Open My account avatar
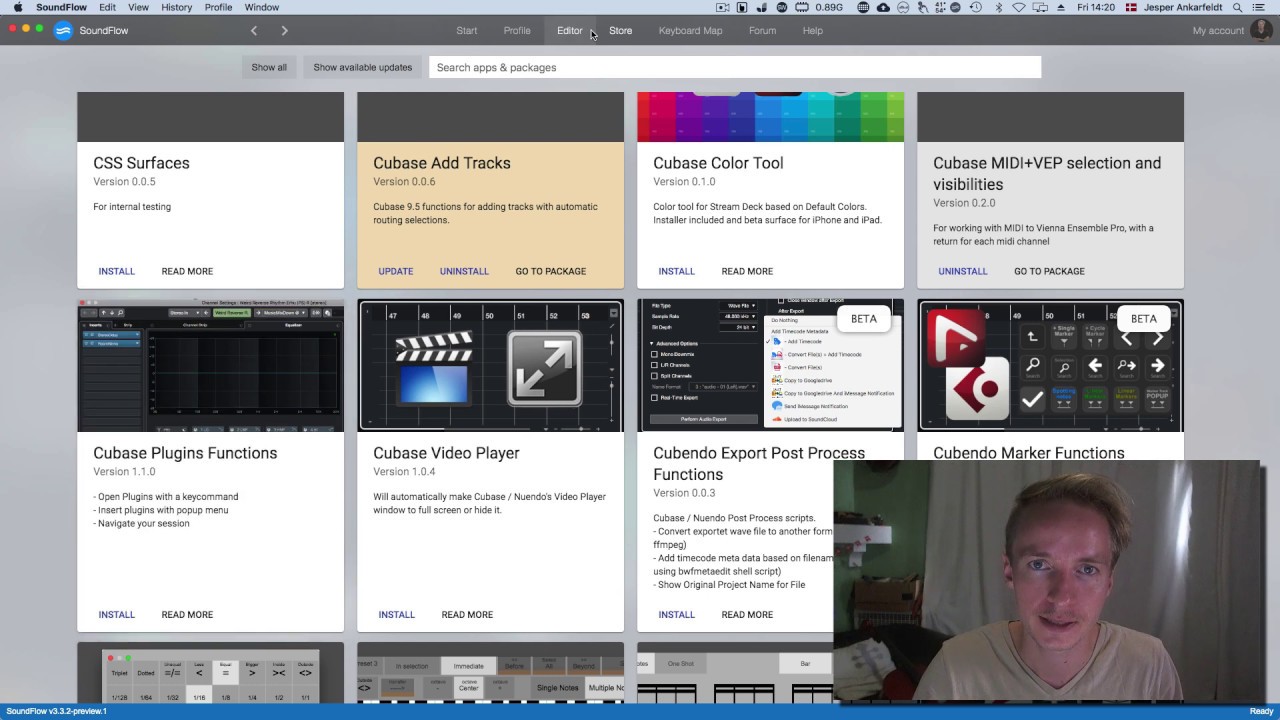 [1260, 30]
